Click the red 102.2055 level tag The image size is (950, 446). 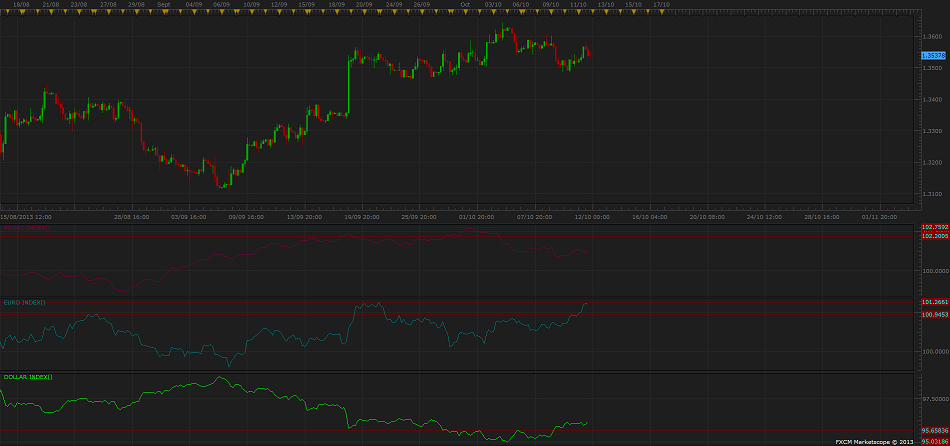point(934,236)
